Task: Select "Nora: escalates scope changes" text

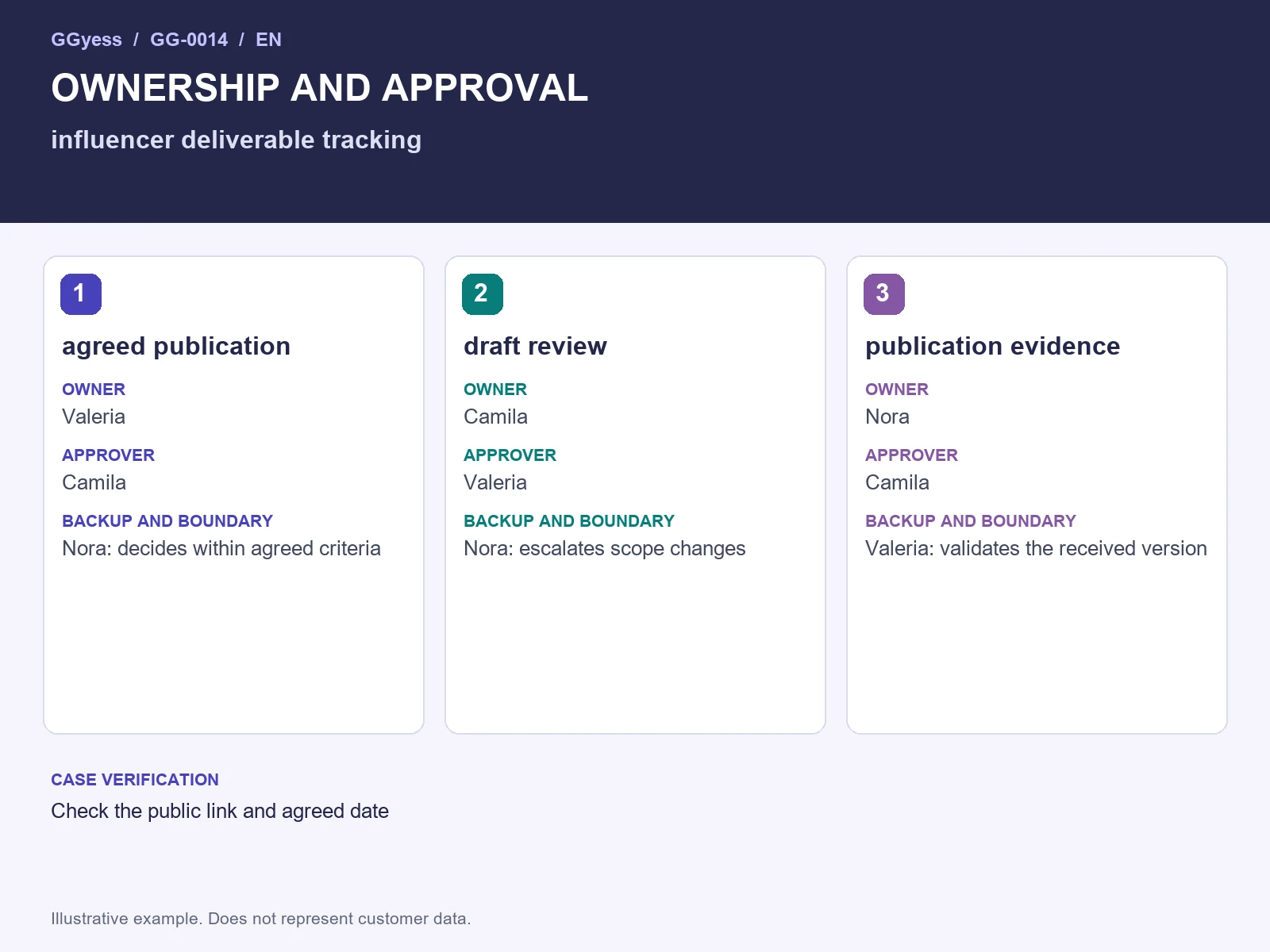Action: tap(605, 548)
